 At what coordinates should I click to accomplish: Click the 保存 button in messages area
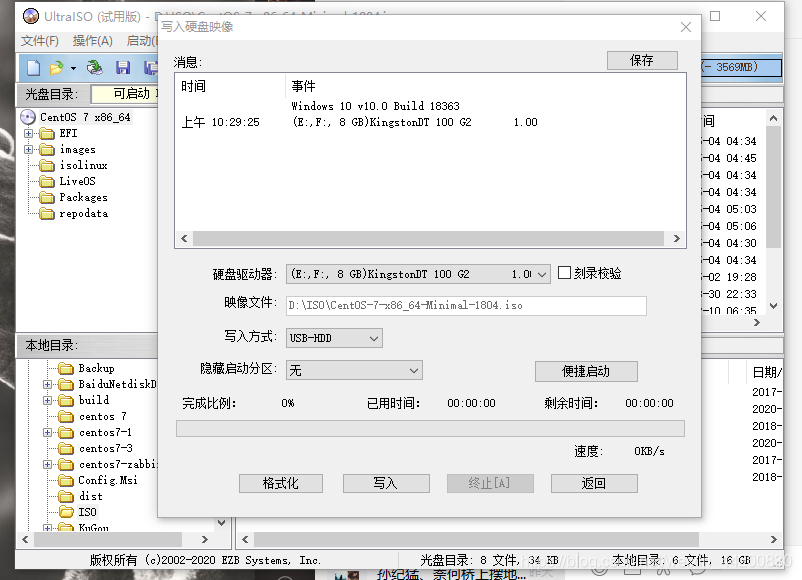(642, 60)
